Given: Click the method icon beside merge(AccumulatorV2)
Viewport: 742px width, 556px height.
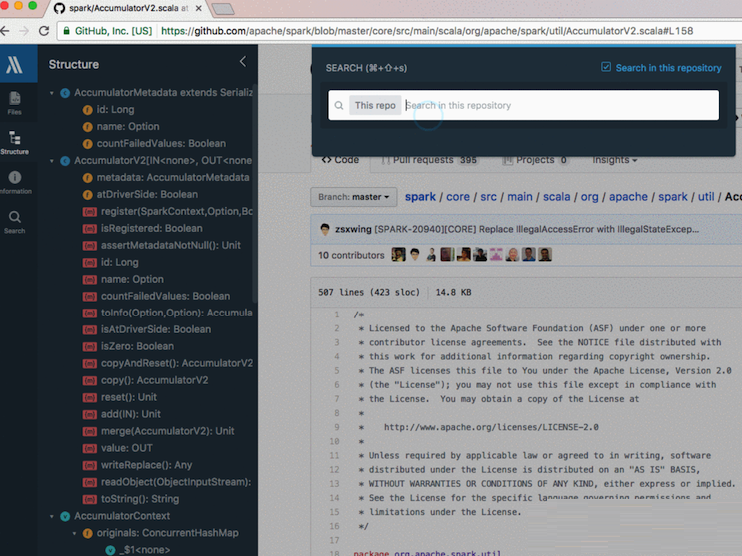Looking at the screenshot, I should pos(89,432).
